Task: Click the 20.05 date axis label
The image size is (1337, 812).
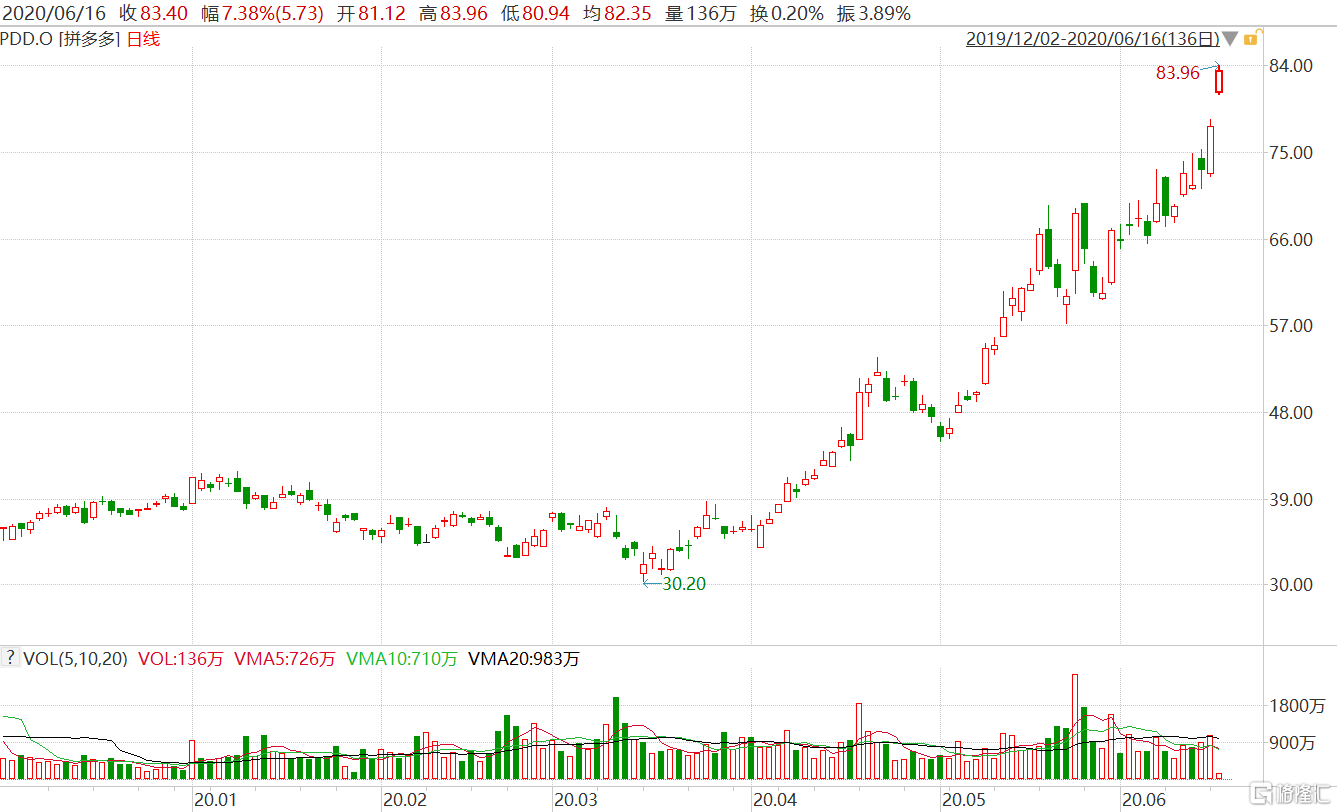Action: tap(964, 800)
